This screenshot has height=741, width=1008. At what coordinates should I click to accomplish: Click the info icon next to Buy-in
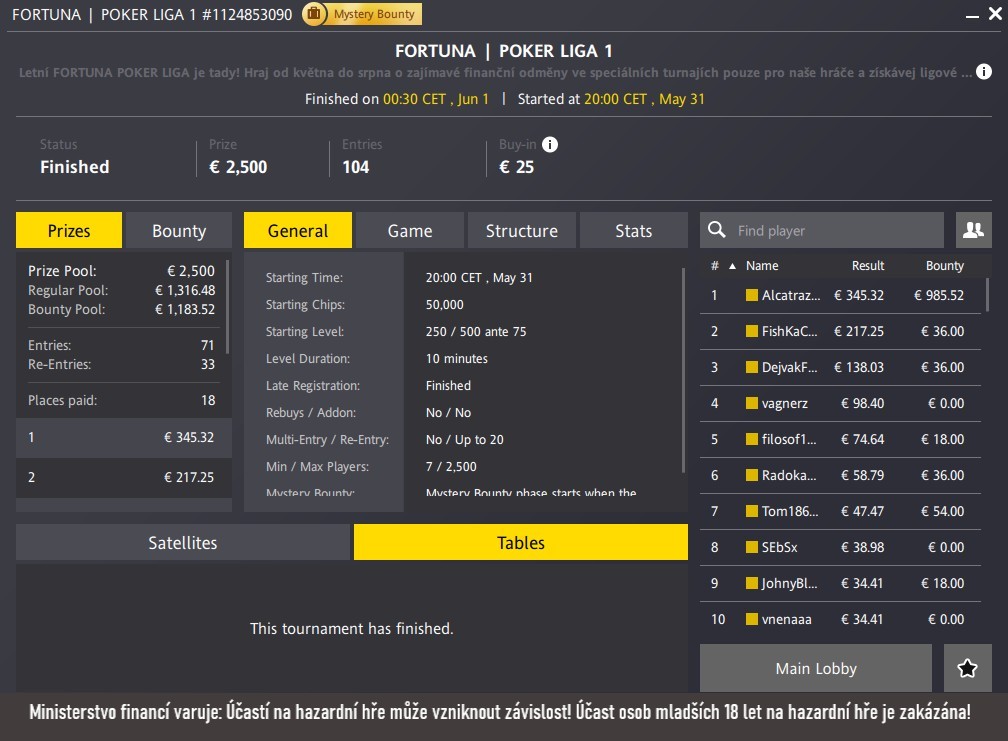click(x=549, y=144)
